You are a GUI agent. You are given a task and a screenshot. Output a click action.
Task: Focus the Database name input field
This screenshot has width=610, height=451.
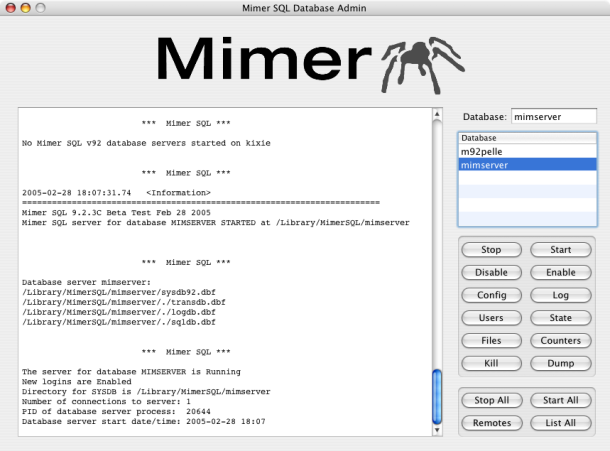[554, 117]
